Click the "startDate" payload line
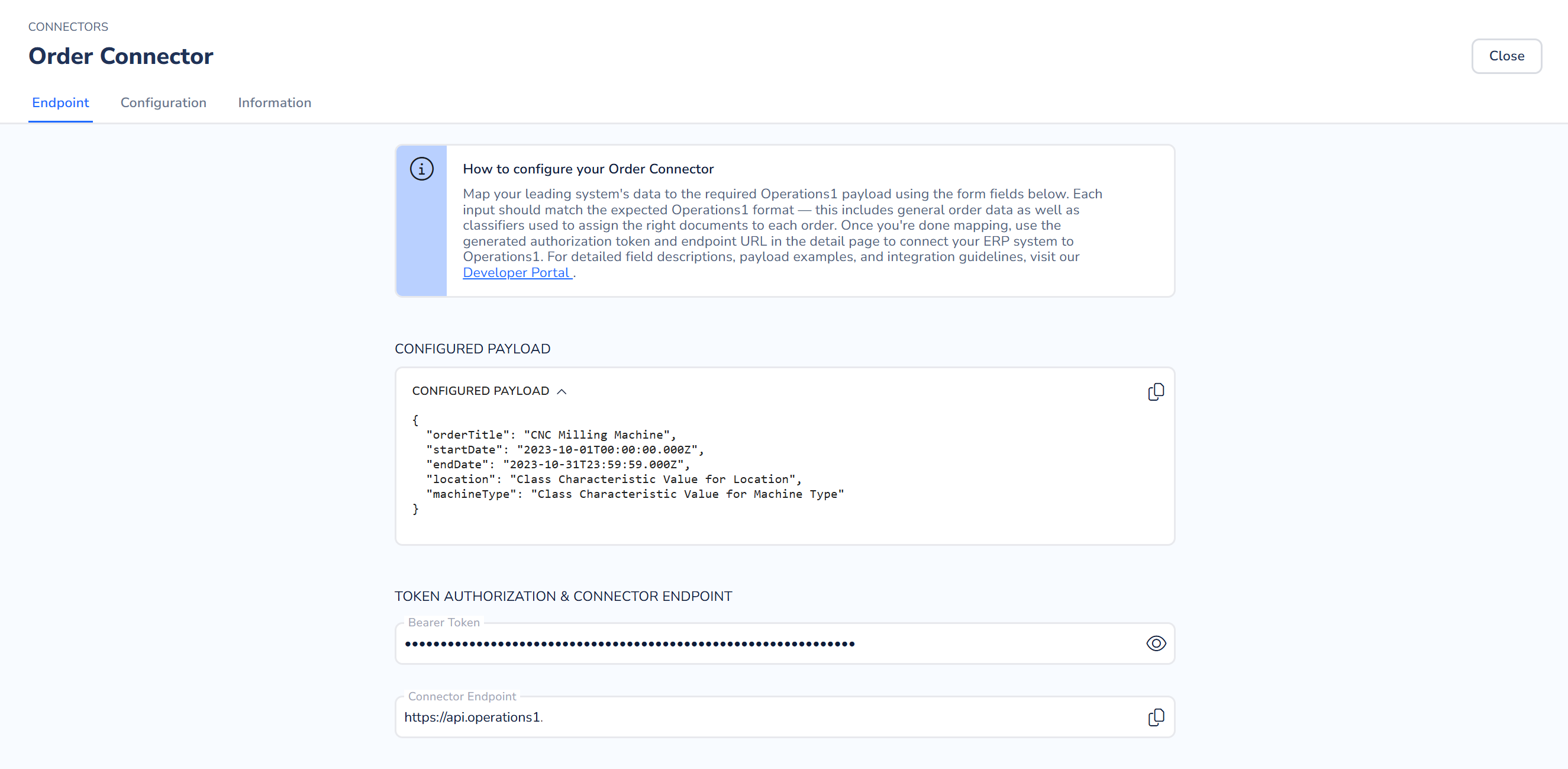Viewport: 1568px width, 769px height. coord(565,449)
